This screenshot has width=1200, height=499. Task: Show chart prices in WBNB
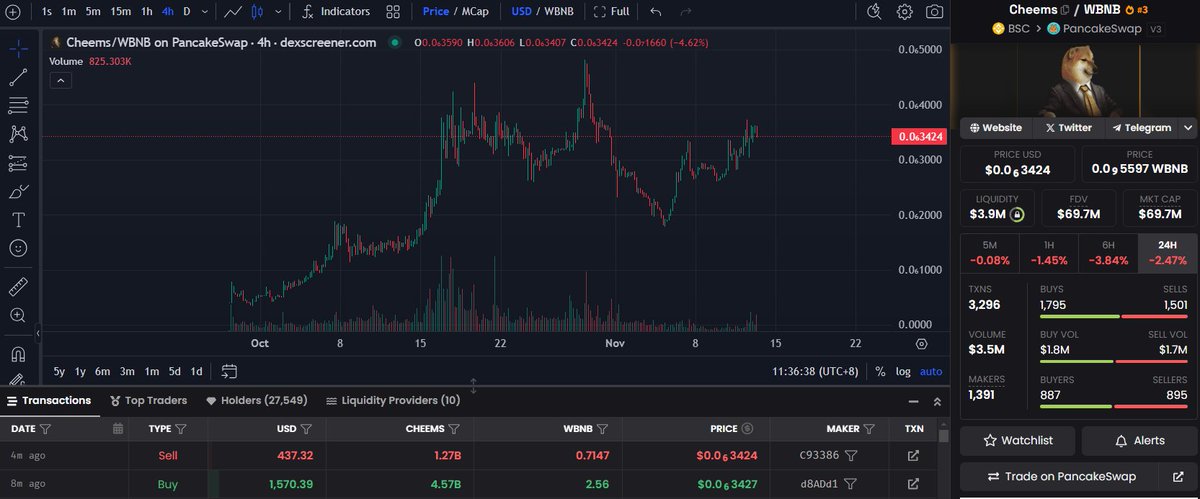559,12
